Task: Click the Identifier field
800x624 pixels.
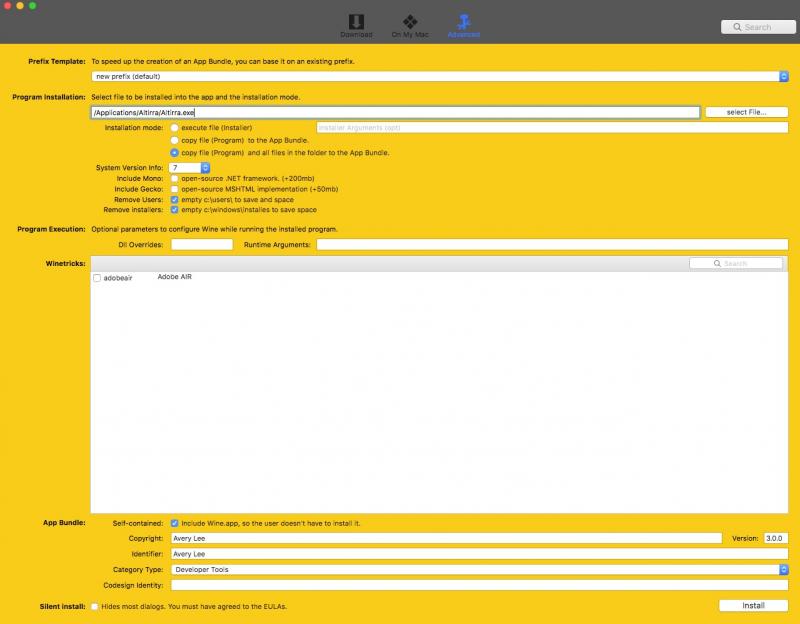Action: tap(480, 554)
